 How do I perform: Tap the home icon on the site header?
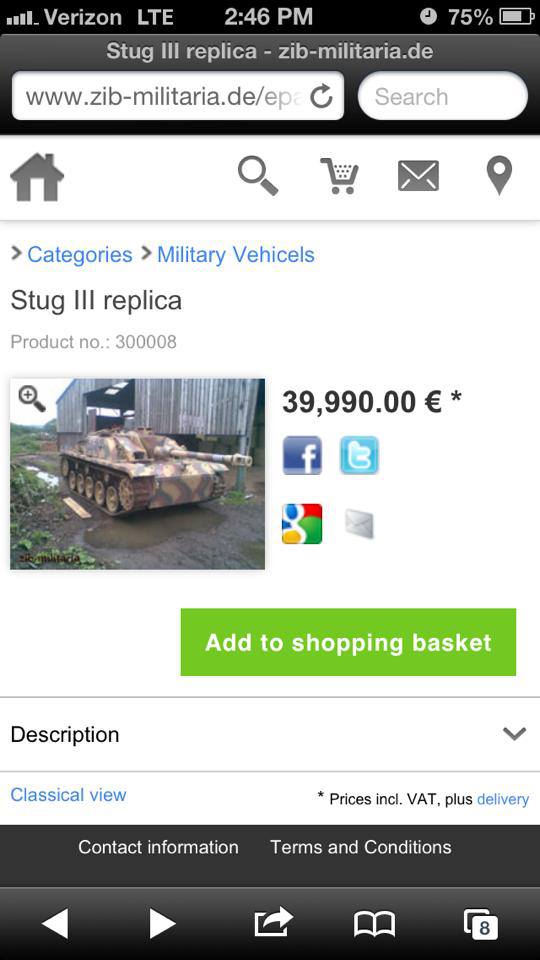[37, 177]
